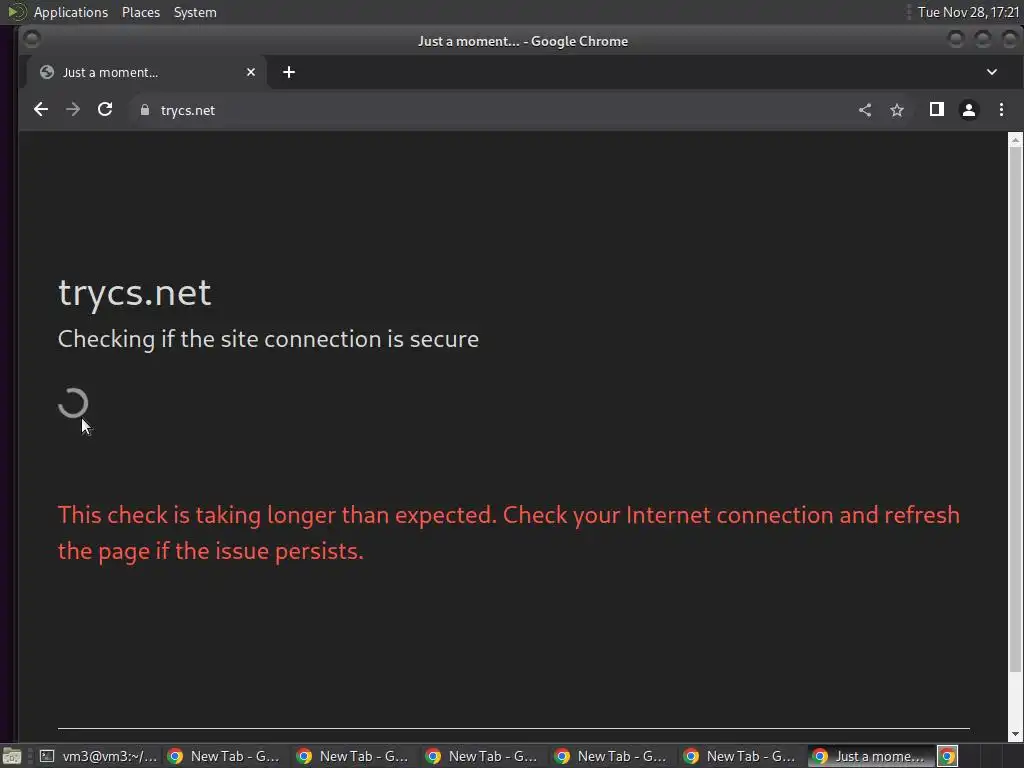Image resolution: width=1024 pixels, height=768 pixels.
Task: Open the Chrome profile menu
Action: pyautogui.click(x=968, y=110)
